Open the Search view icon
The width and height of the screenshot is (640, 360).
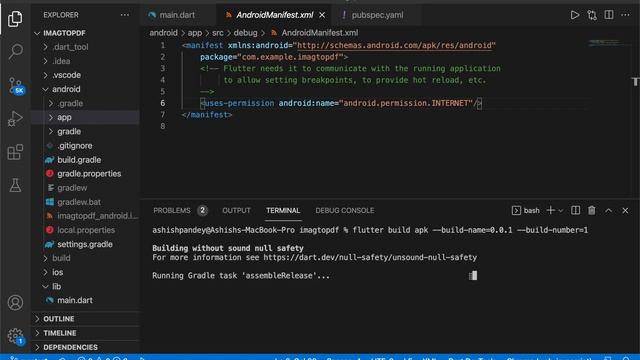tap(15, 52)
